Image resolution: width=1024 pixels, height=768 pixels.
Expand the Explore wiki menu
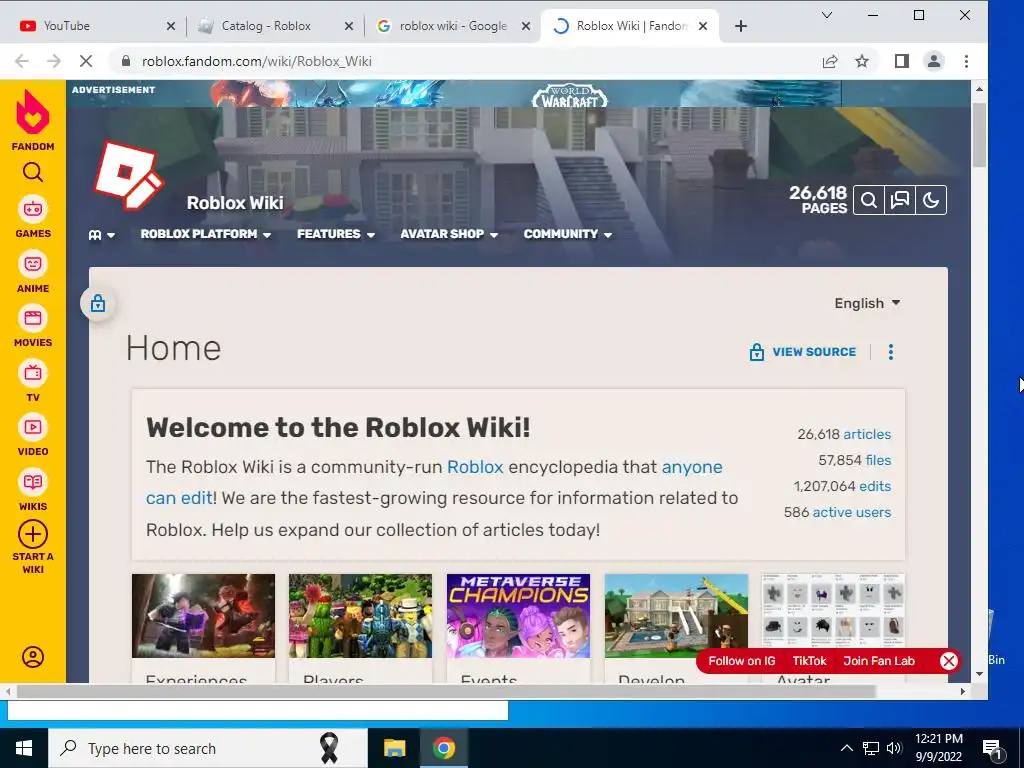pos(102,235)
